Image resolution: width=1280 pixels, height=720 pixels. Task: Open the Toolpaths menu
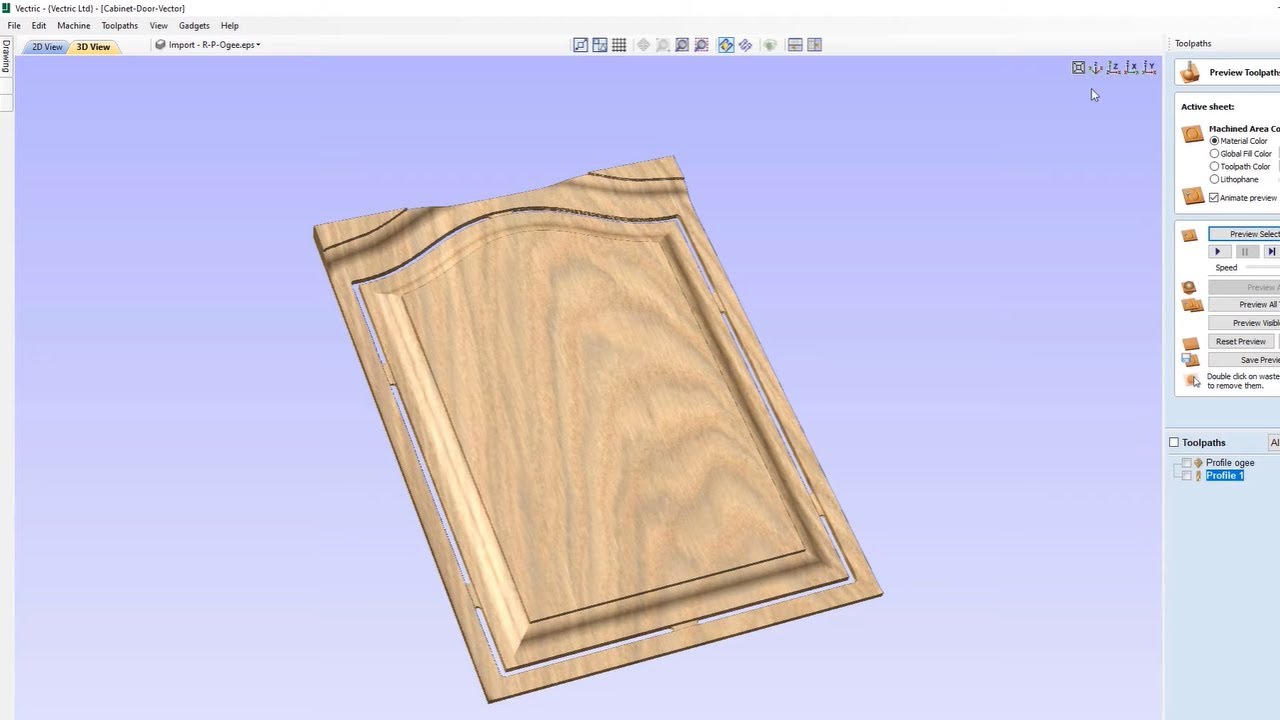[x=120, y=26]
